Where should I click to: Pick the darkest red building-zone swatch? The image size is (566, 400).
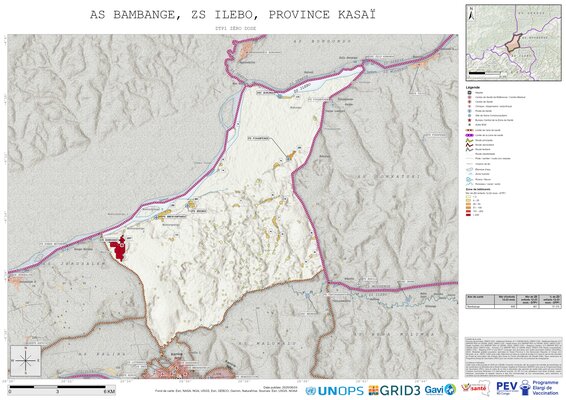(x=468, y=215)
